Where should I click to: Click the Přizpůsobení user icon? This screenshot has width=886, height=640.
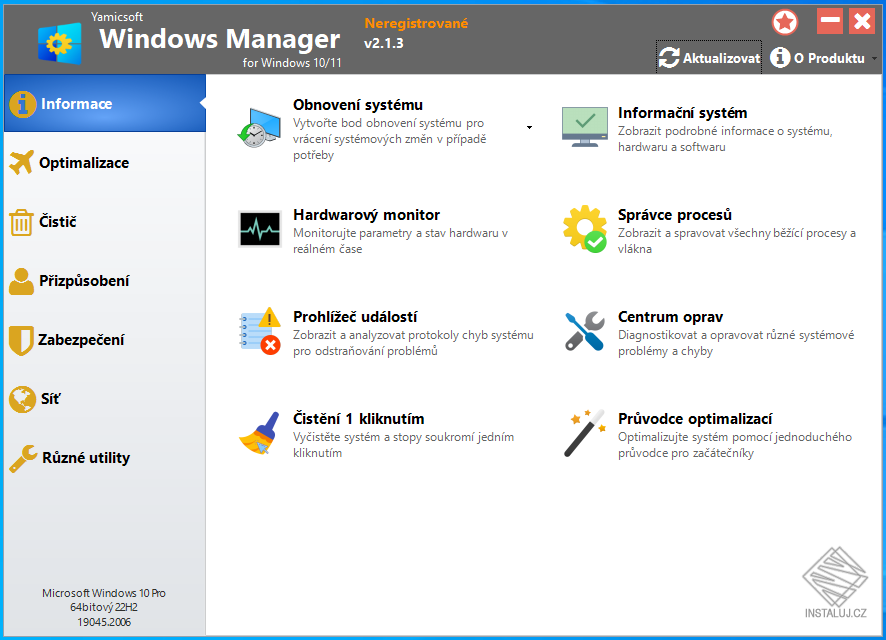click(x=21, y=281)
